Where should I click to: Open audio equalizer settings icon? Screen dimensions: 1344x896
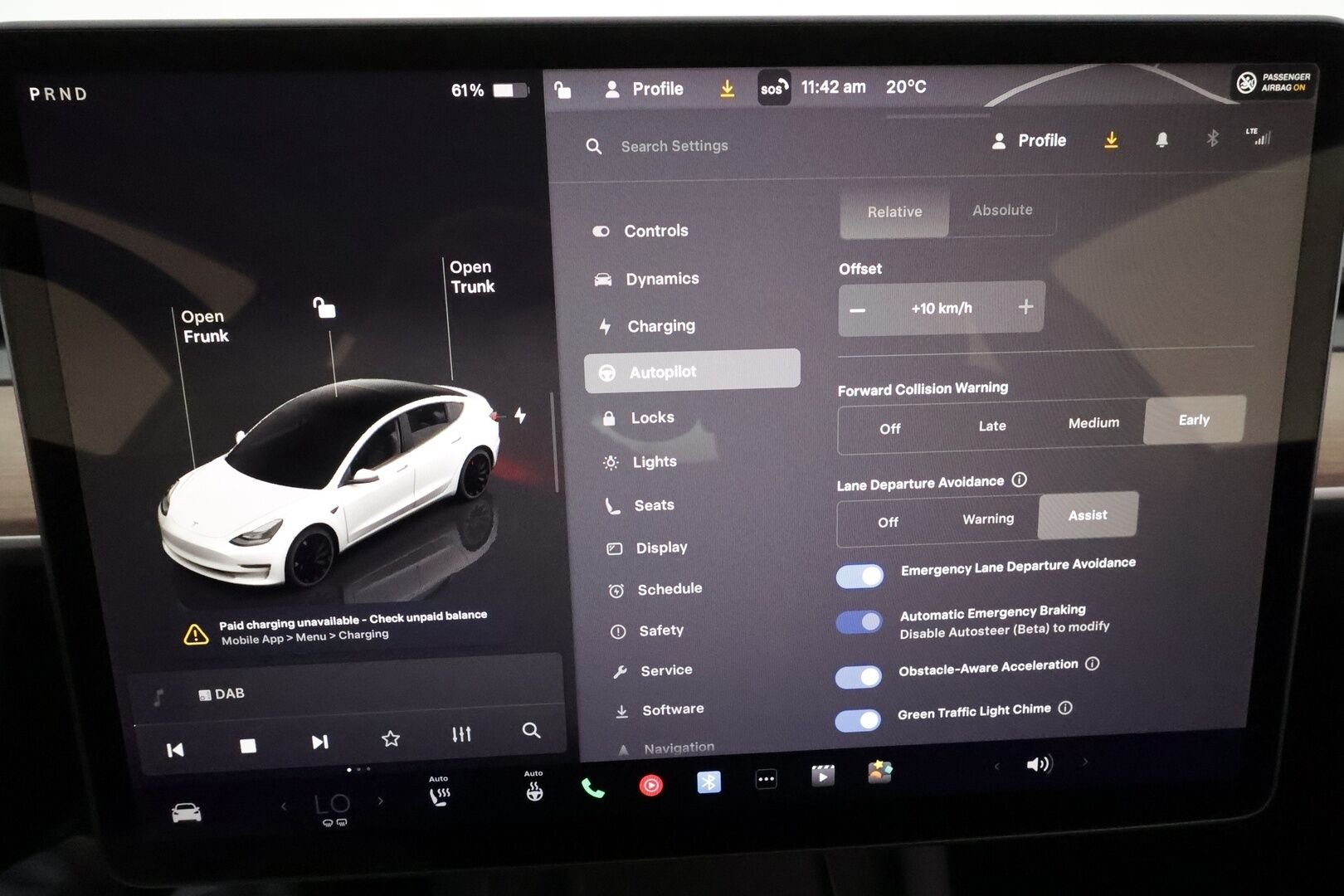click(461, 734)
